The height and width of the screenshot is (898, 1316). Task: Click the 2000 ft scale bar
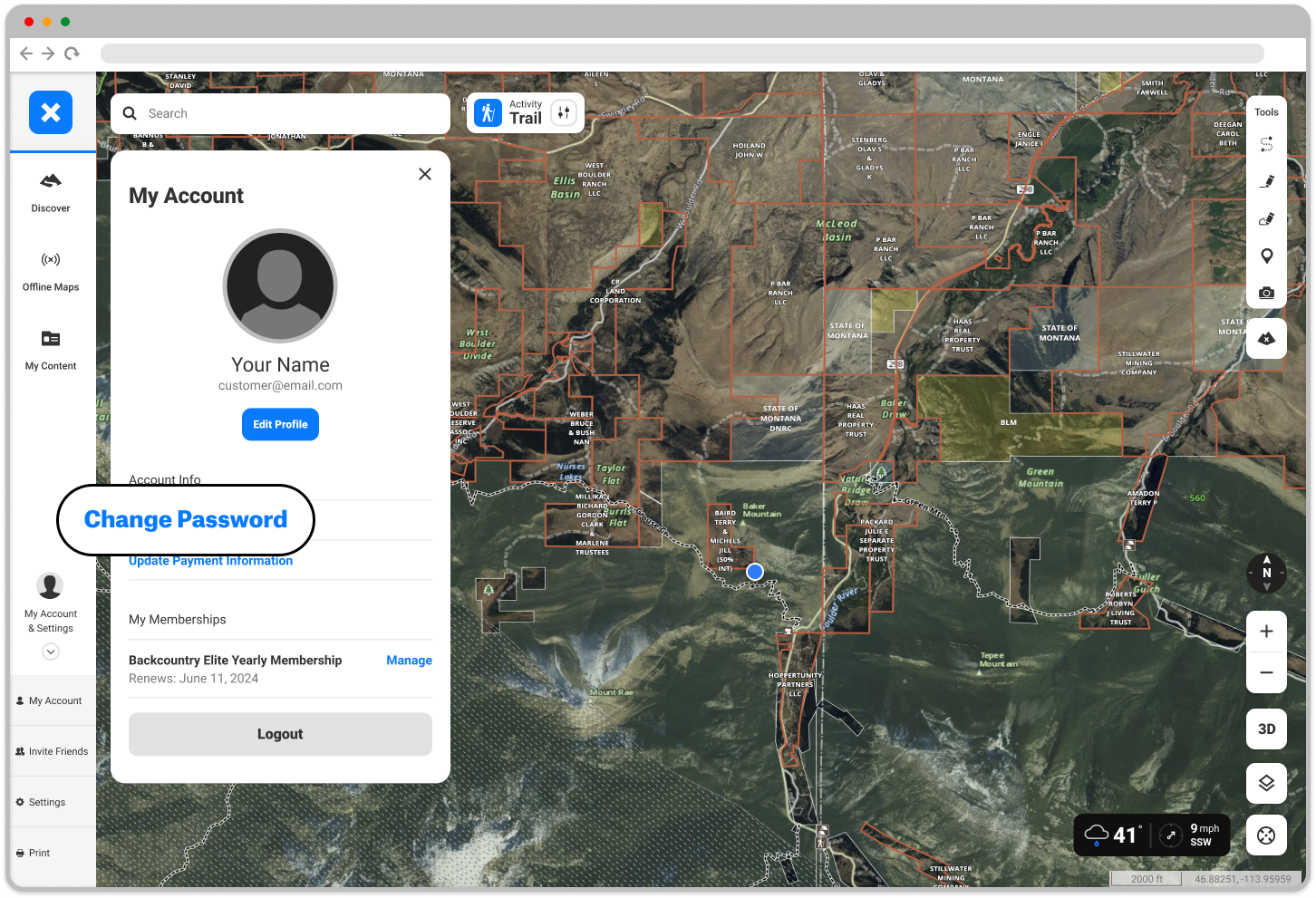tap(1147, 879)
